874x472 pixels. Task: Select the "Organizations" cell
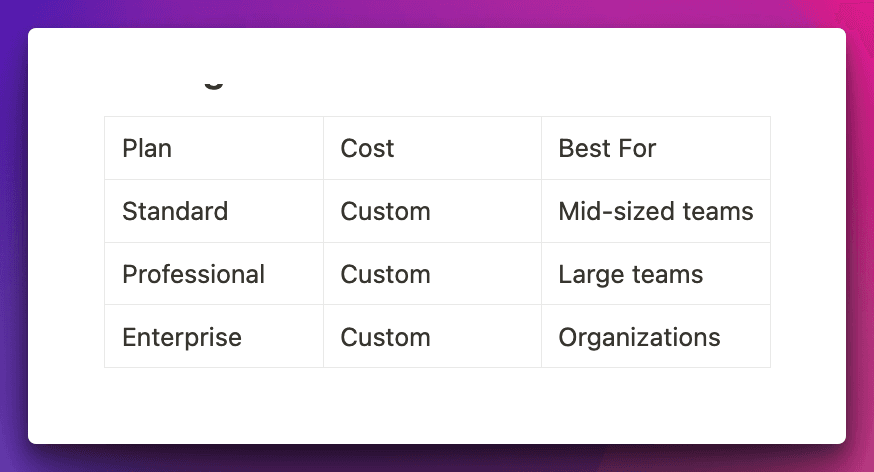pyautogui.click(x=639, y=338)
